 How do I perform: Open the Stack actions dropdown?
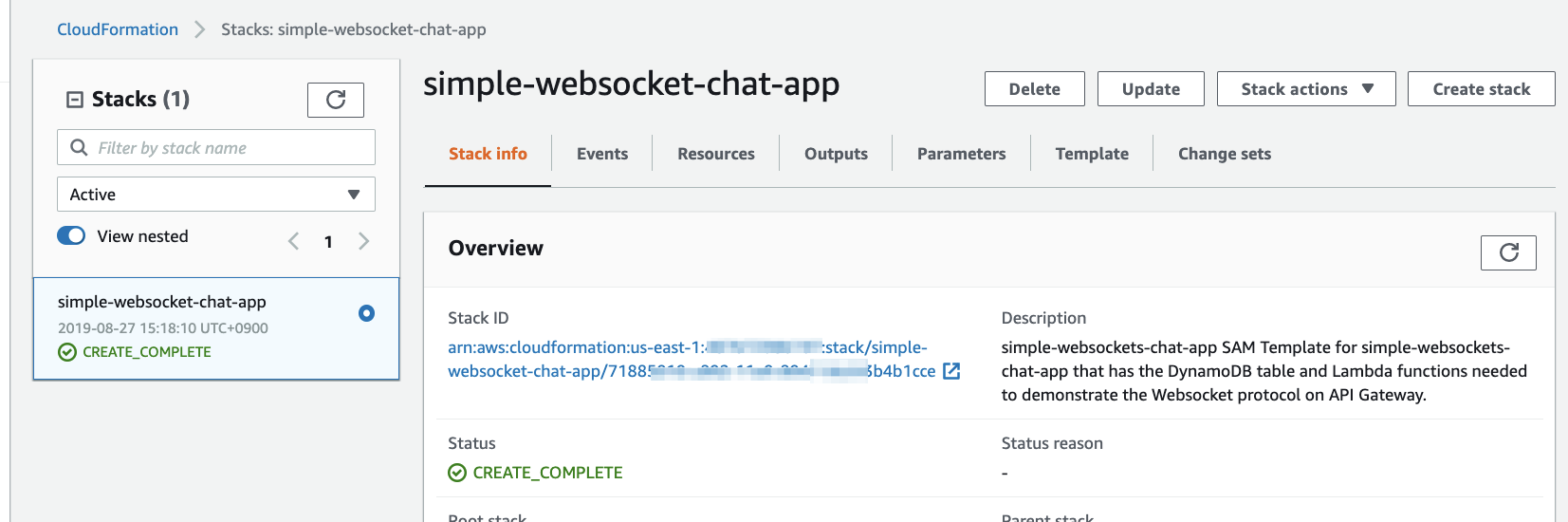coord(1306,89)
